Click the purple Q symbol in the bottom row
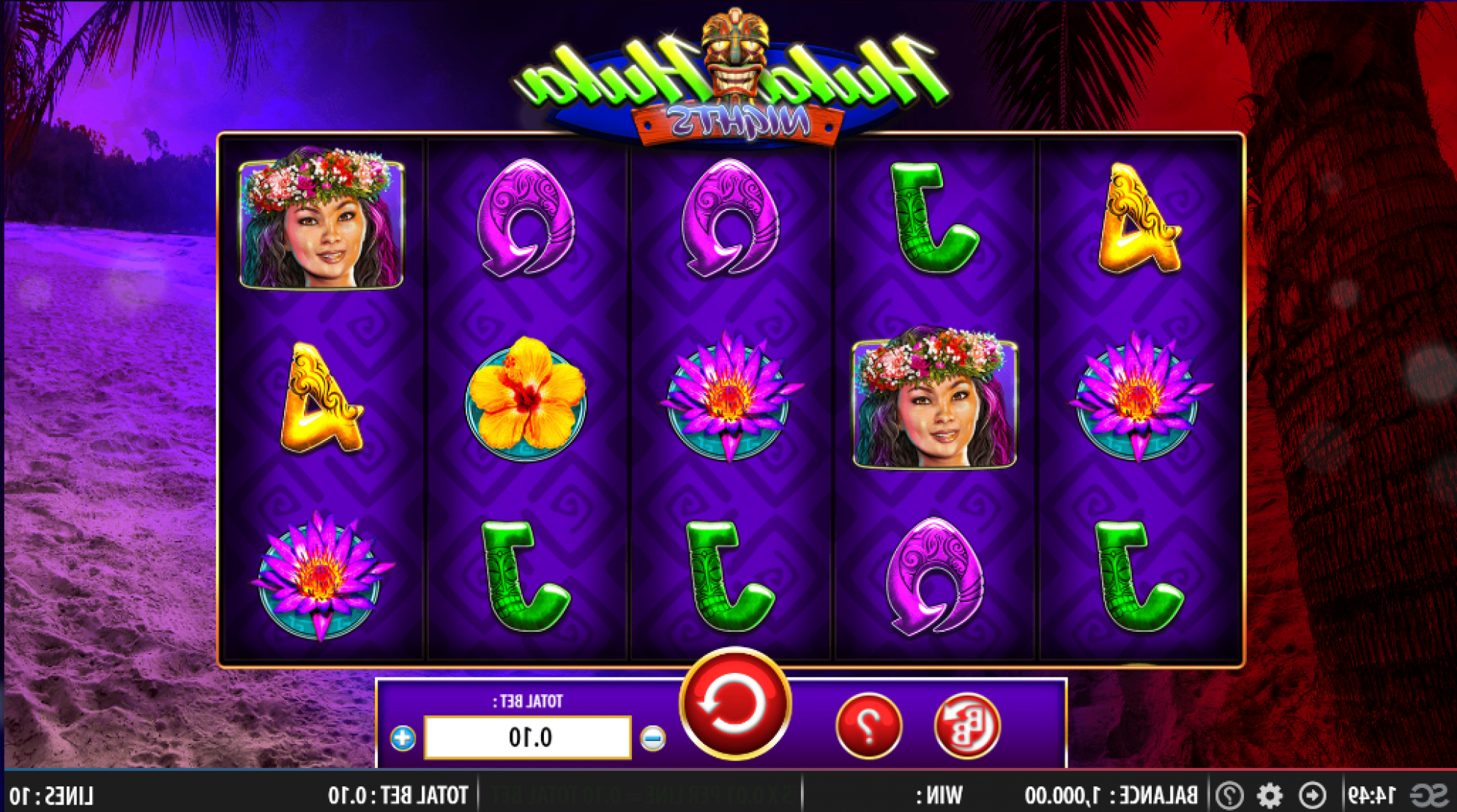 934,576
